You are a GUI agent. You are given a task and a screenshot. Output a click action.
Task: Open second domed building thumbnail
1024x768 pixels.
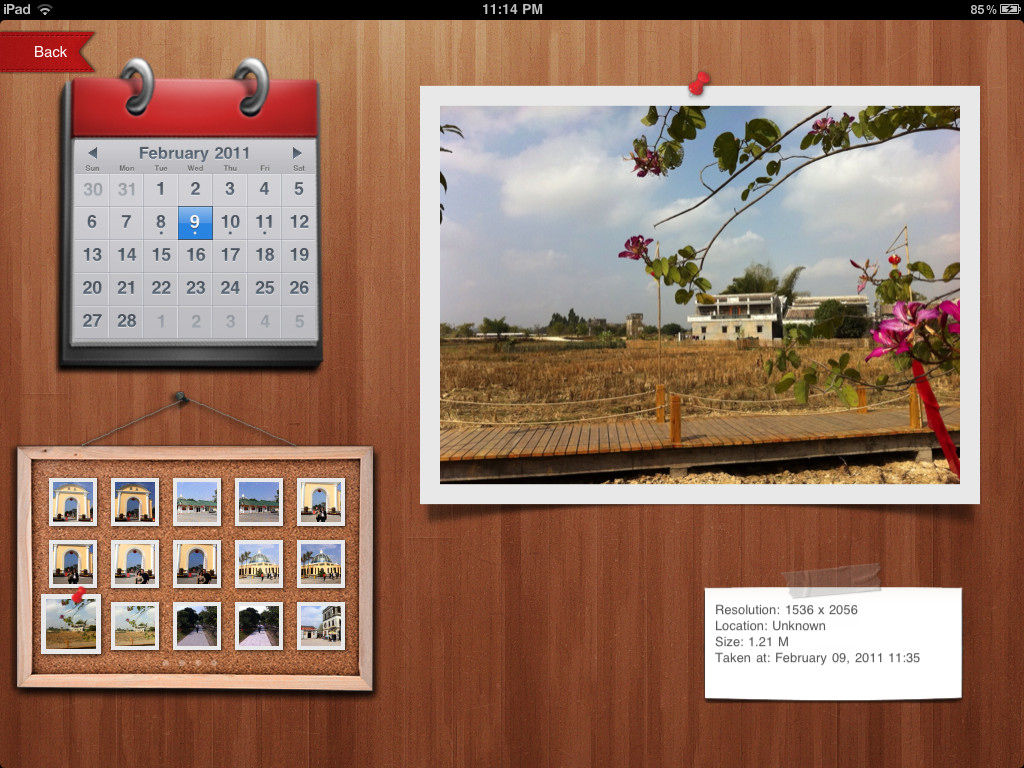[321, 564]
